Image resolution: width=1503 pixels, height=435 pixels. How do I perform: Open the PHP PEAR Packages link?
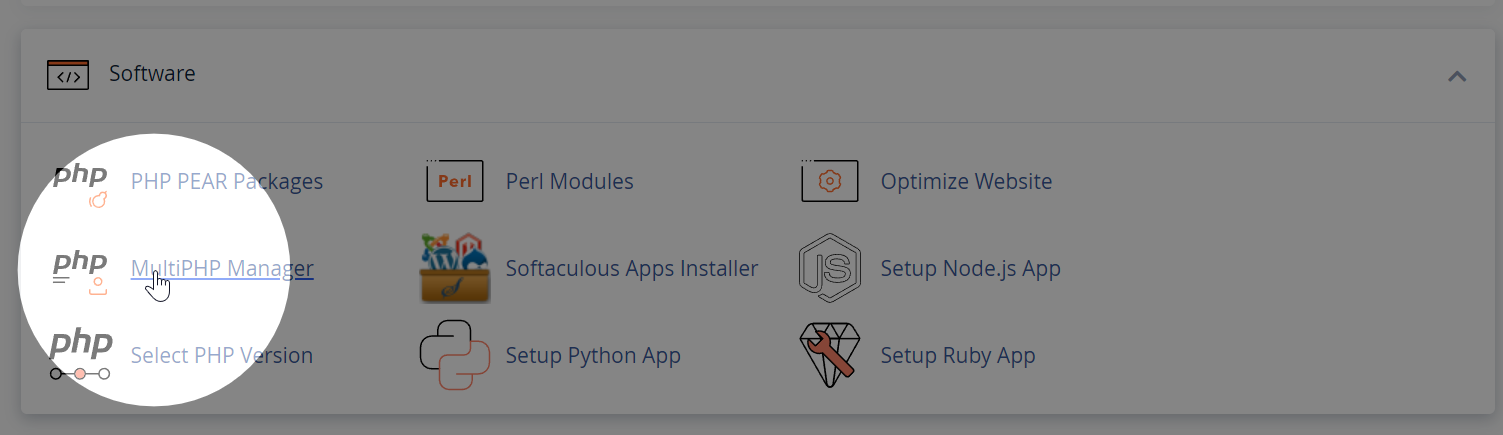pos(227,182)
